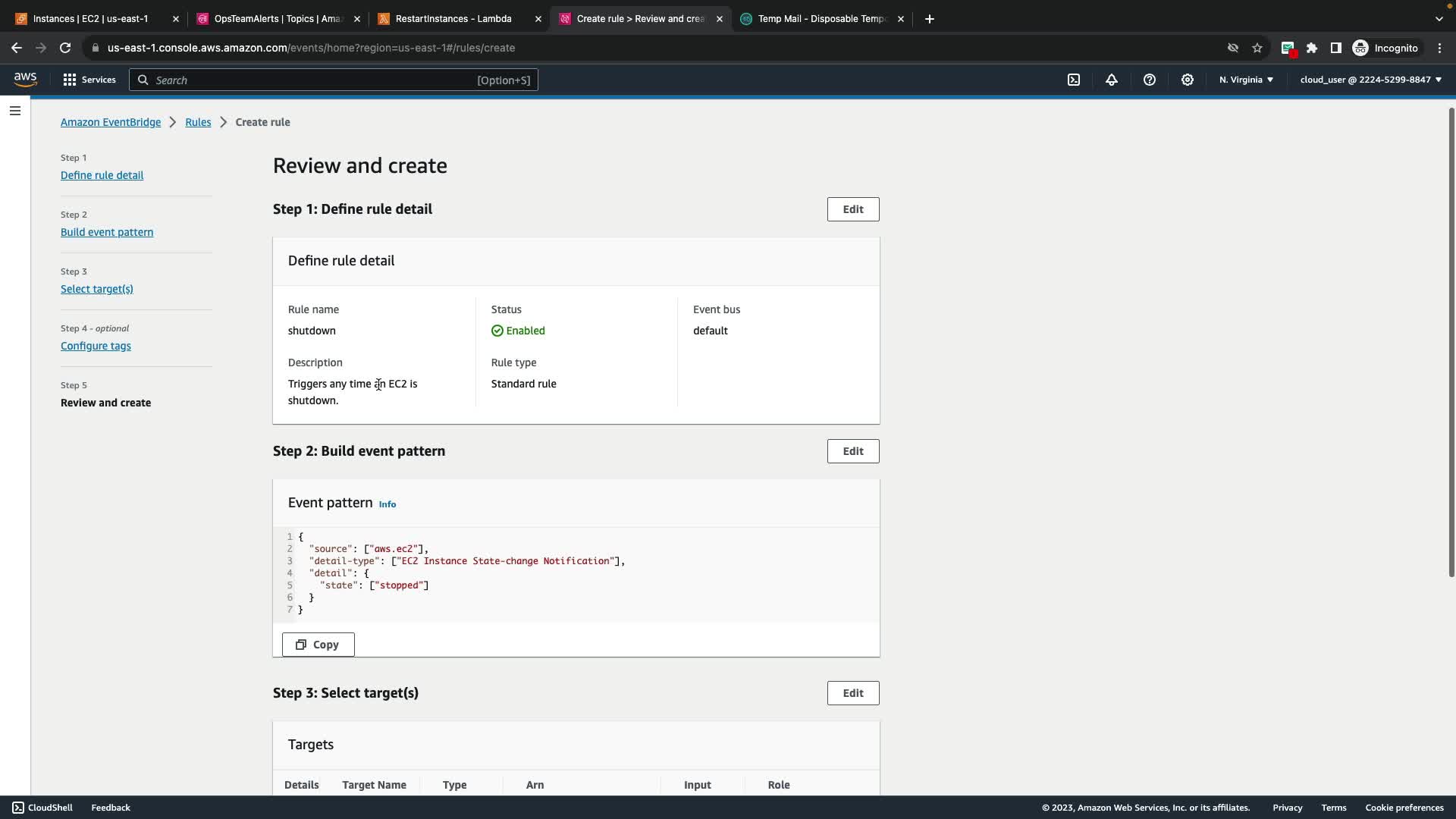Reload the page using the refresh icon
The image size is (1456, 819).
click(65, 48)
